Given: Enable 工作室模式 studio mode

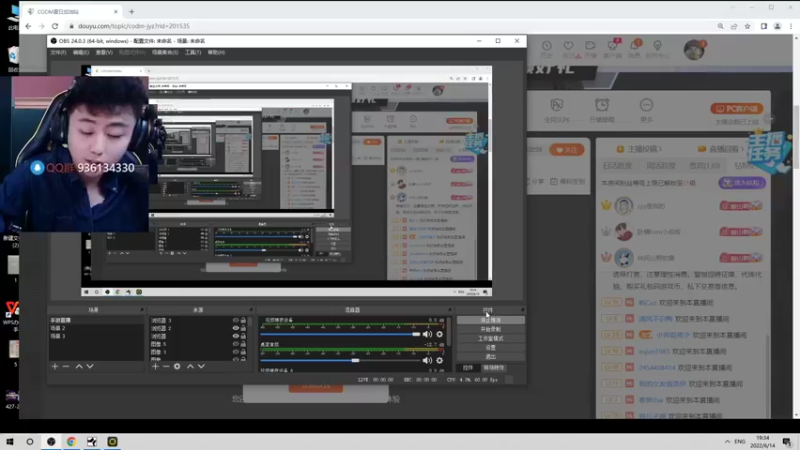Looking at the screenshot, I should point(490,338).
